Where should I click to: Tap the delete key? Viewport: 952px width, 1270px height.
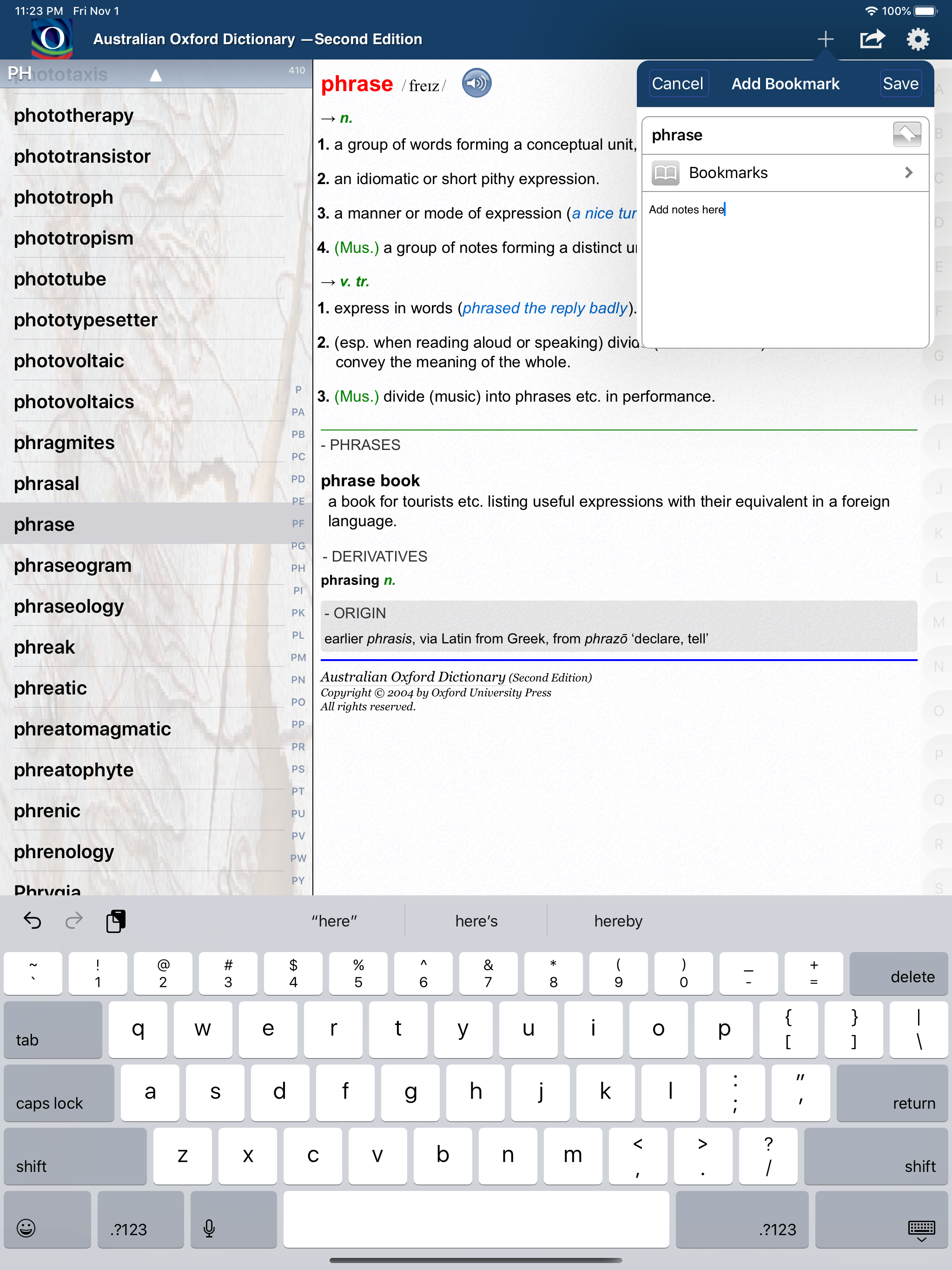899,974
